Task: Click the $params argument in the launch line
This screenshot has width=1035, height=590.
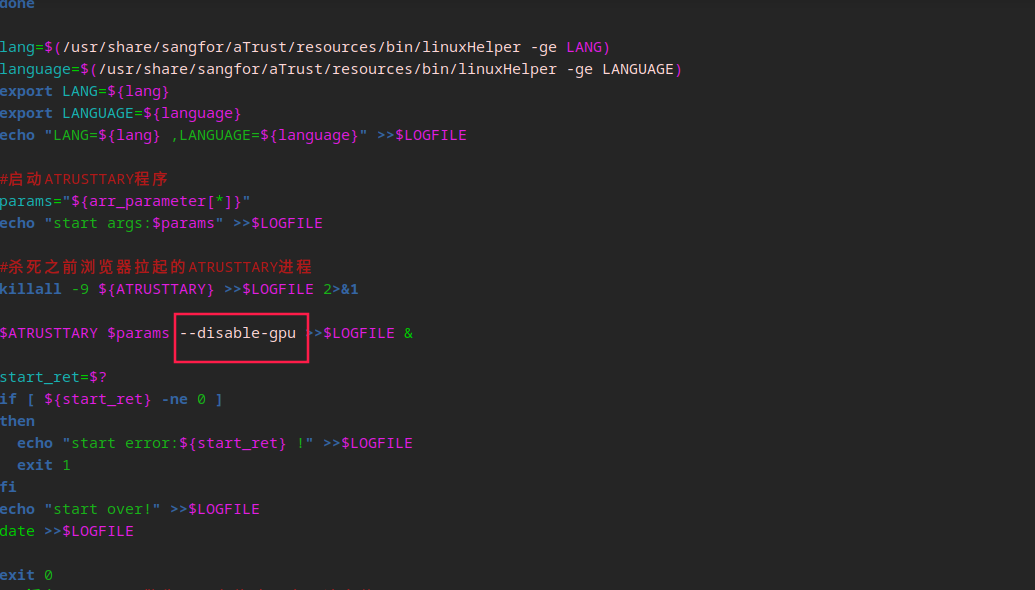Action: coord(138,333)
